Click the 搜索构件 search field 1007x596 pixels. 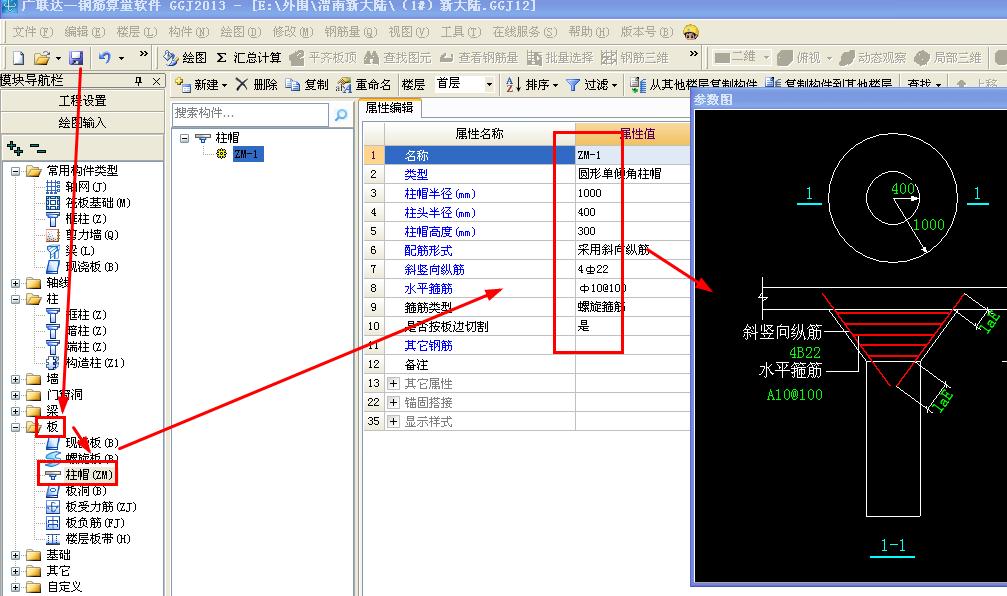pos(250,114)
